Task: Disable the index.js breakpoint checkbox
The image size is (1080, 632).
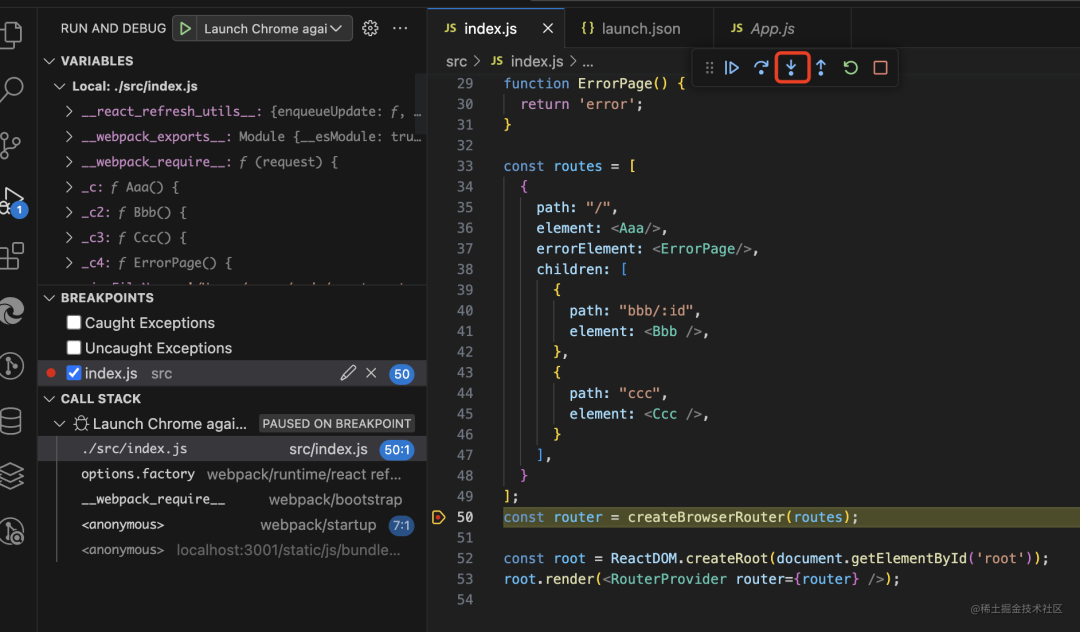Action: 74,373
